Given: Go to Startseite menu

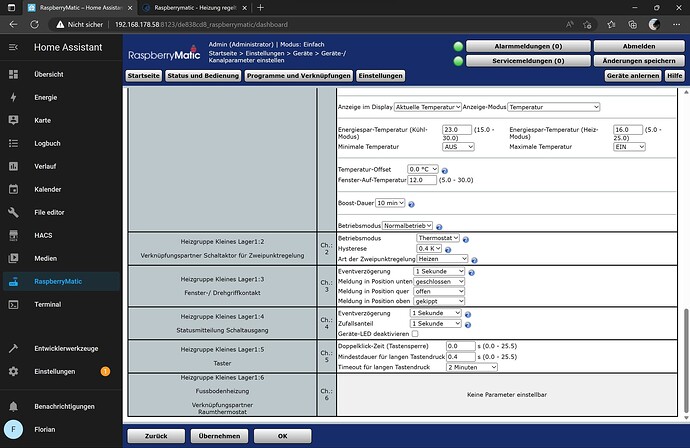Looking at the screenshot, I should [143, 76].
